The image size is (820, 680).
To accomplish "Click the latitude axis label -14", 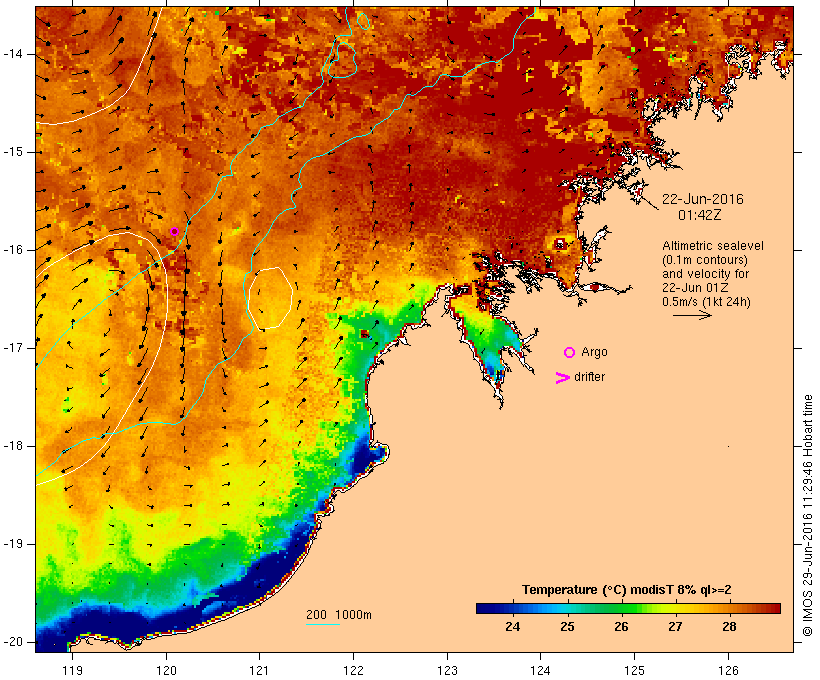I will [x=13, y=54].
